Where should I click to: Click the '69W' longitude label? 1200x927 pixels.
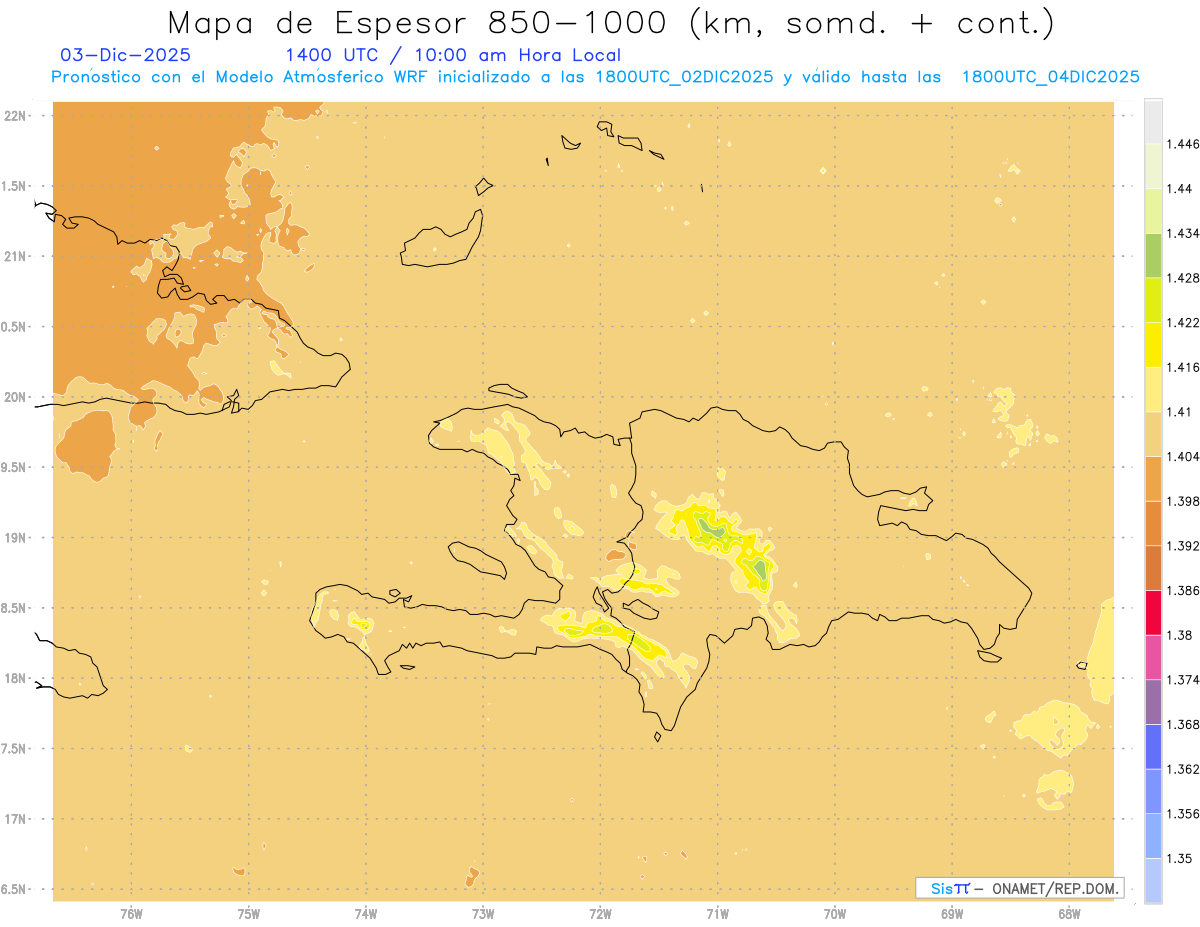pyautogui.click(x=952, y=913)
